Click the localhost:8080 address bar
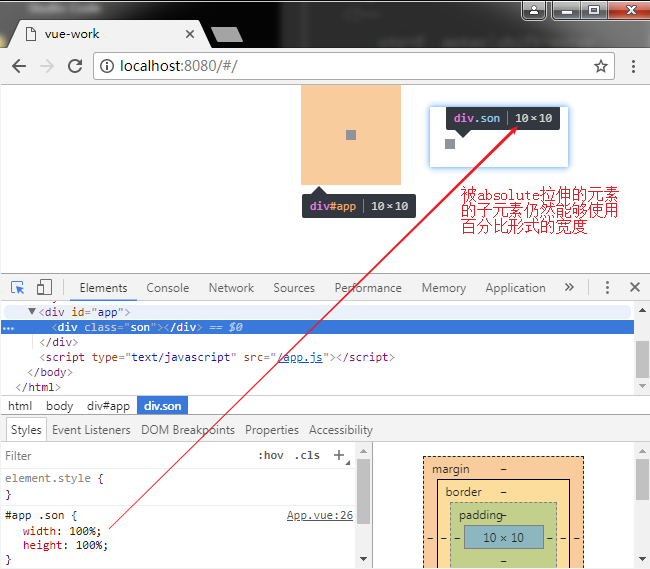This screenshot has width=650, height=569. click(x=354, y=66)
